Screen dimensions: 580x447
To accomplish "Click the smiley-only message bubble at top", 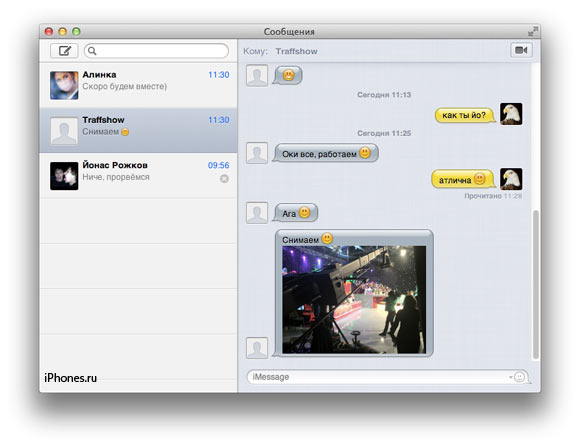I will [288, 75].
